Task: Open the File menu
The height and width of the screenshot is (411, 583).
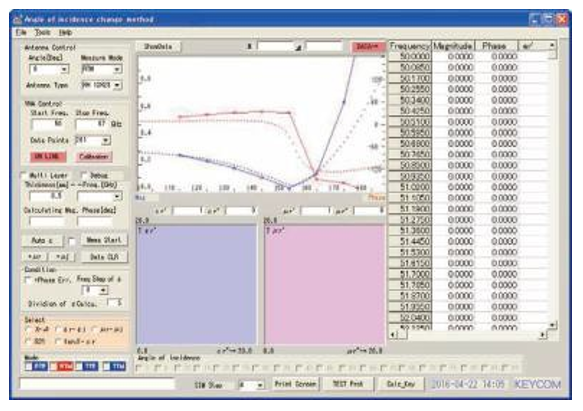Action: pyautogui.click(x=21, y=32)
